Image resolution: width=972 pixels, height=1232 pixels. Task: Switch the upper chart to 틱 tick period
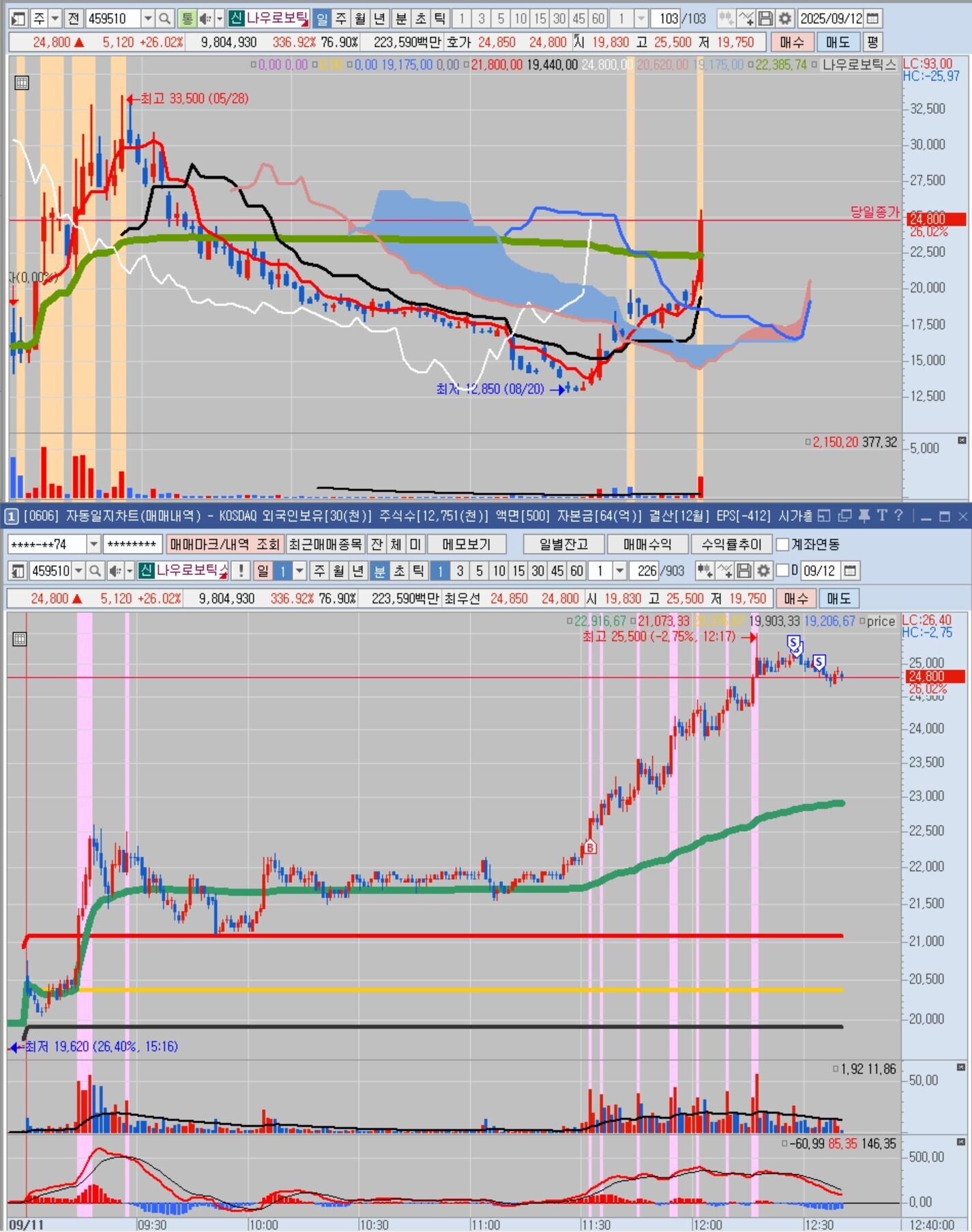tap(440, 18)
